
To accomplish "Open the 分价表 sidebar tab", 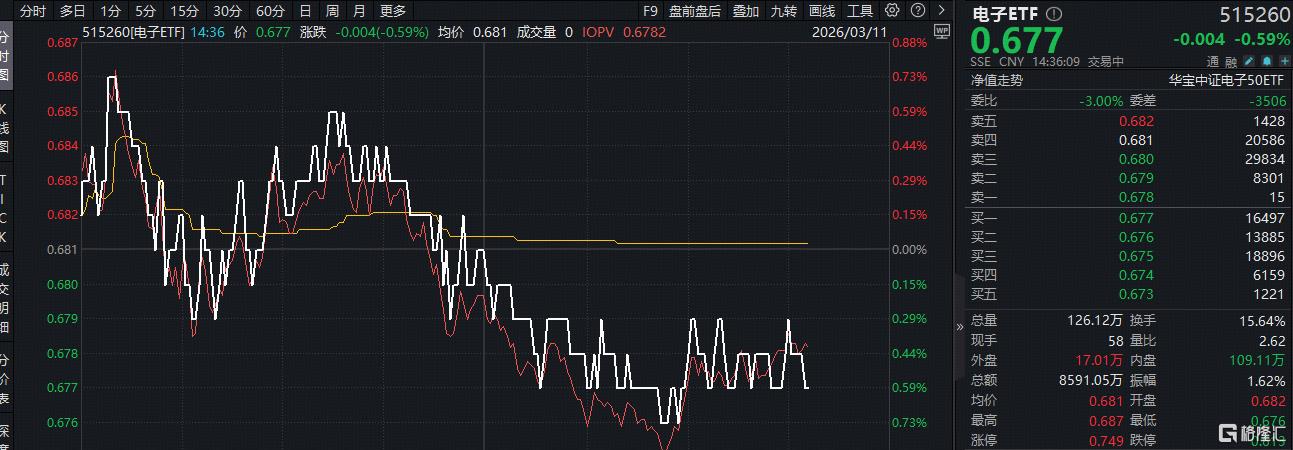I will pos(6,381).
